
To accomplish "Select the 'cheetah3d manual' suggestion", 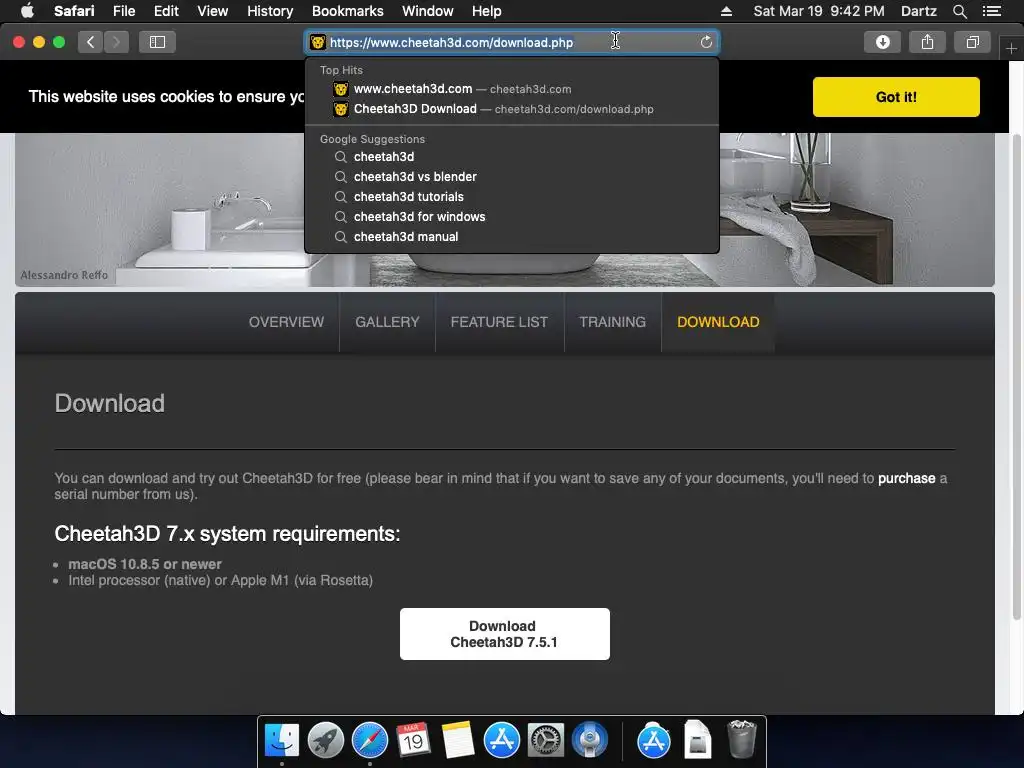I will (x=512, y=236).
